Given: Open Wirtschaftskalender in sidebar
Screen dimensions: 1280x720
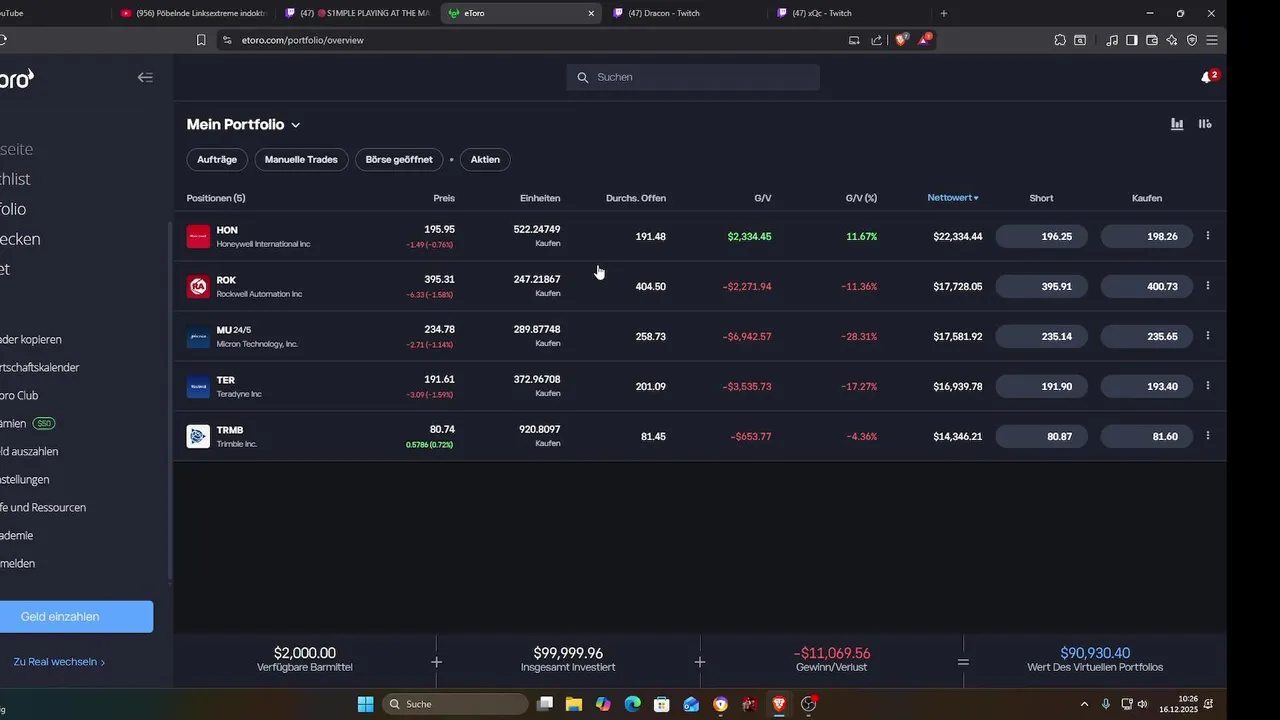Looking at the screenshot, I should pyautogui.click(x=40, y=367).
